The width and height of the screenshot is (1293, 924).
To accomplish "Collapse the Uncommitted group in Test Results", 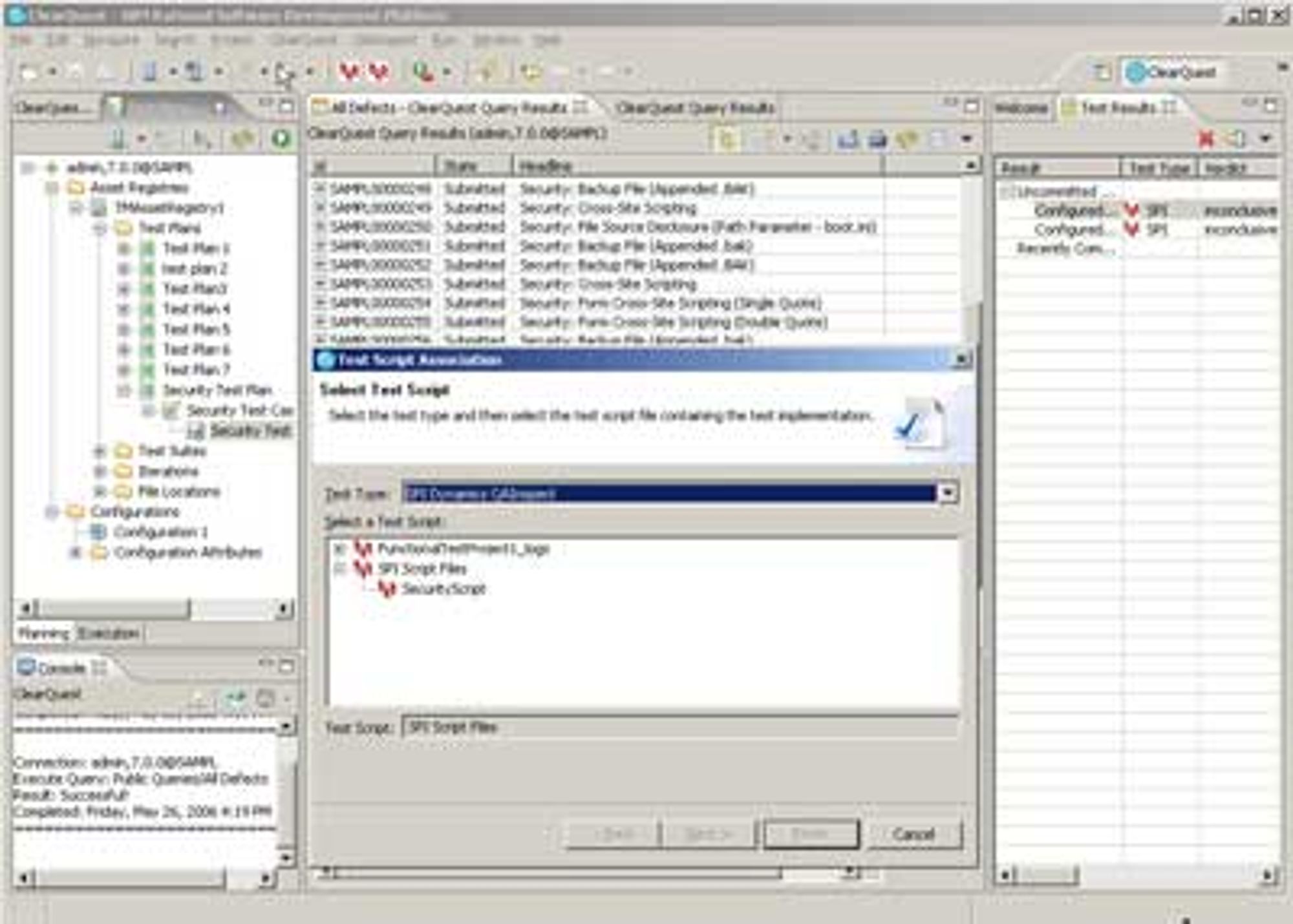I will click(1006, 191).
